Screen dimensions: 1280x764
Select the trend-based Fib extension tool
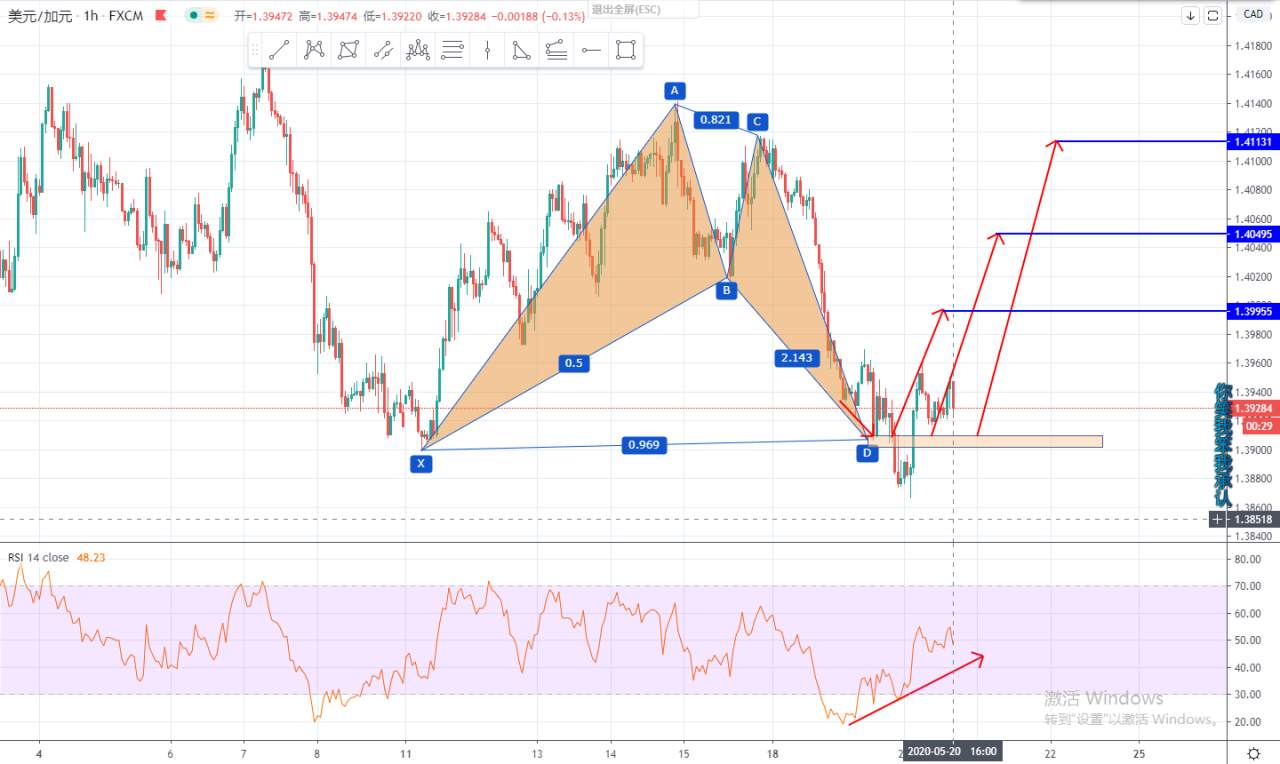[556, 50]
